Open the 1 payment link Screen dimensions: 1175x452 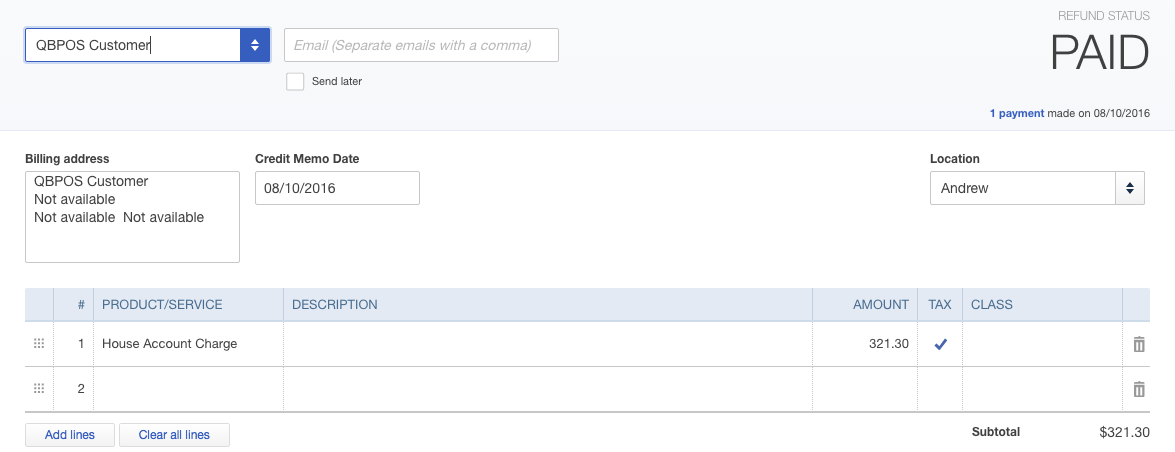click(x=1017, y=113)
